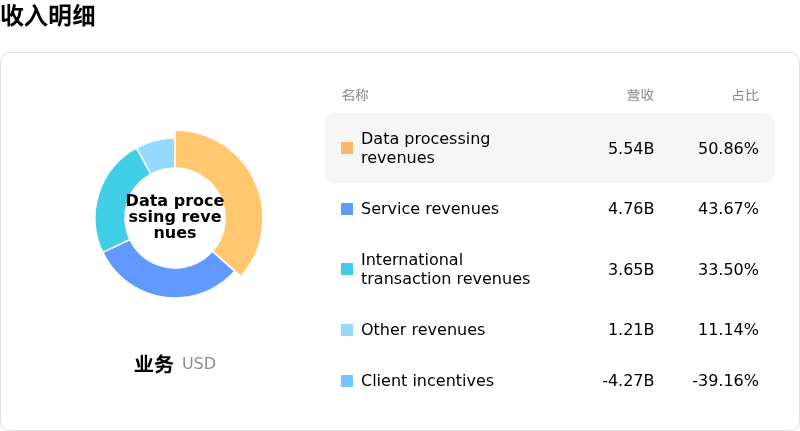Screen dimensions: 800x431
Task: Click the orange swatch beside Data processing revenues
Action: coord(347,148)
